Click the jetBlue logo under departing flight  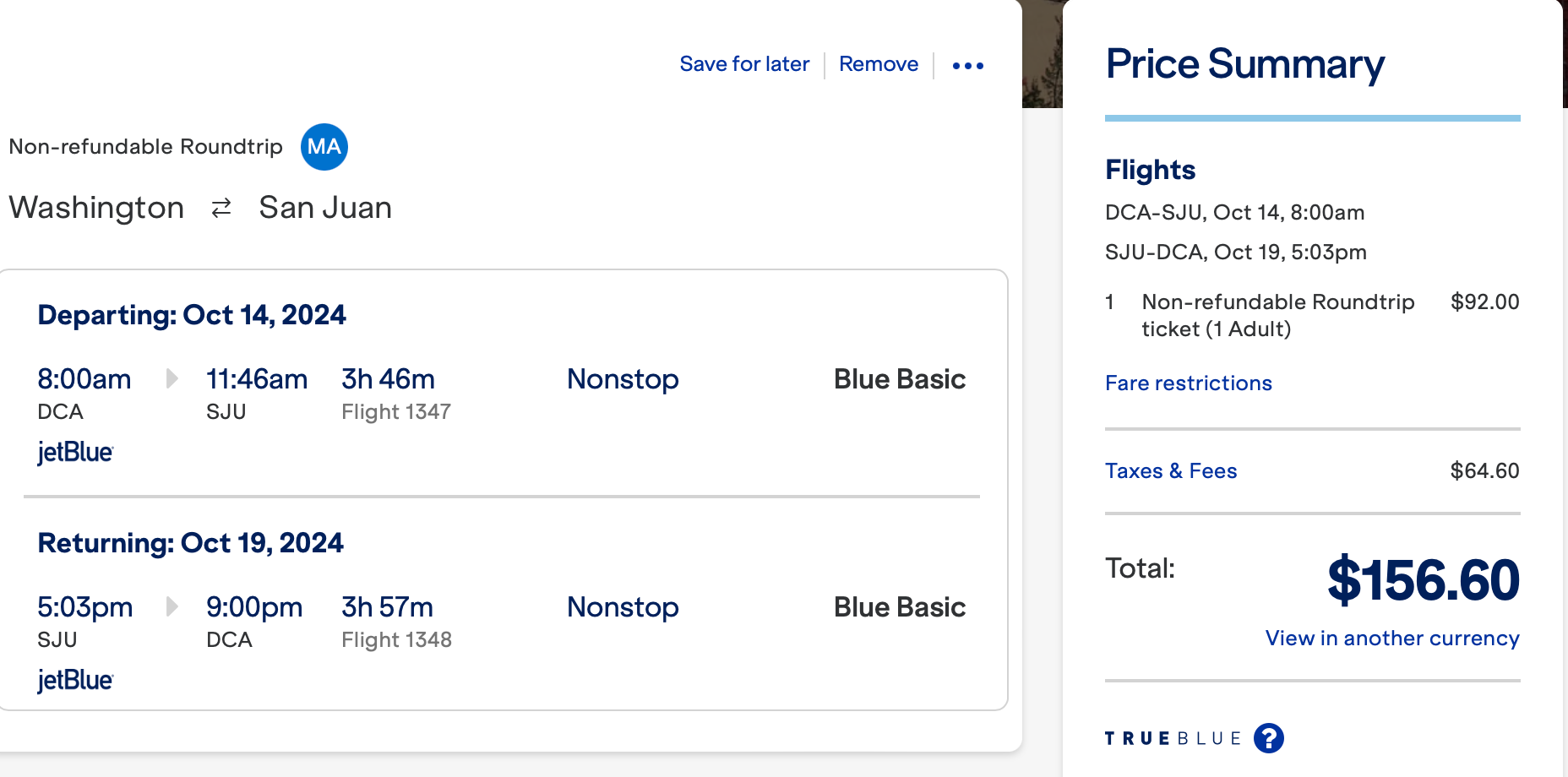75,453
